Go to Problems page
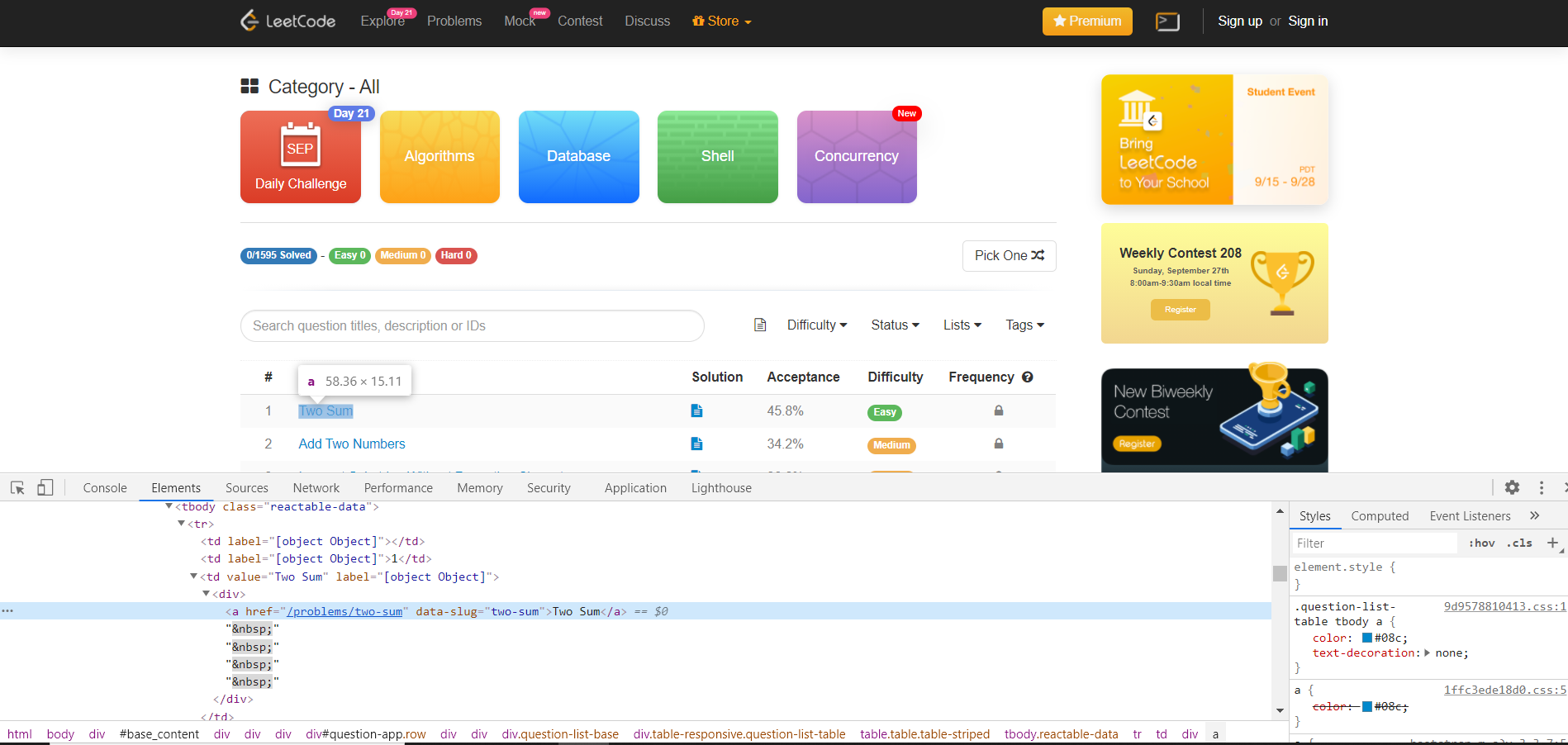The height and width of the screenshot is (745, 1568). (x=454, y=21)
